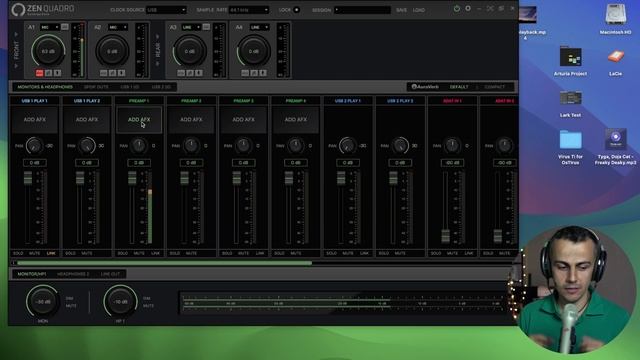640x360 pixels.
Task: Toggle DIM next to MON knob
Action: 69,298
